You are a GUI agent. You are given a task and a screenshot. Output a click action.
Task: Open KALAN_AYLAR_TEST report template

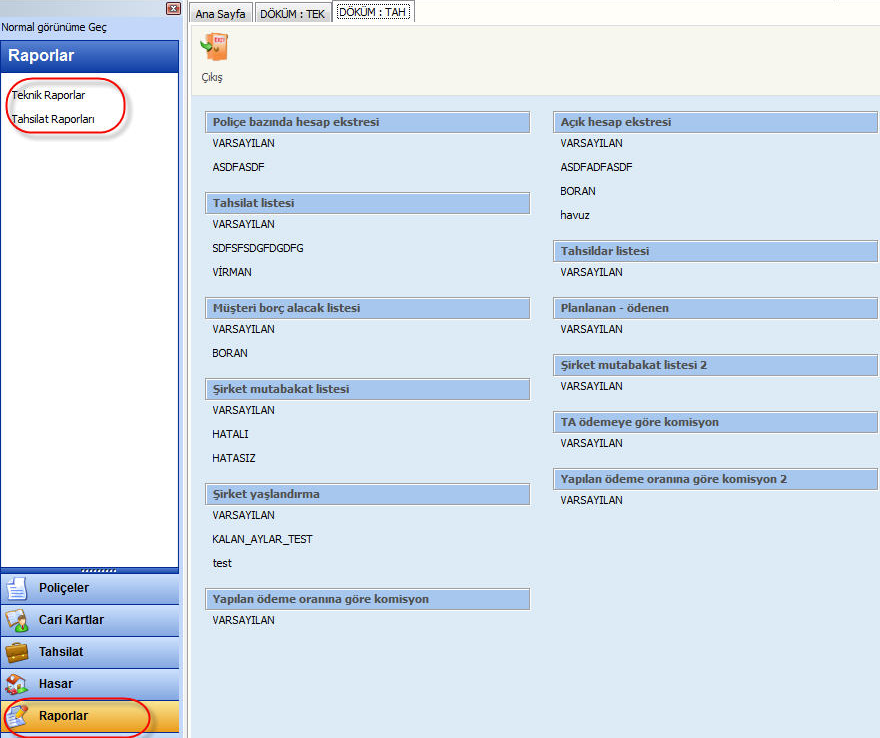tap(262, 539)
